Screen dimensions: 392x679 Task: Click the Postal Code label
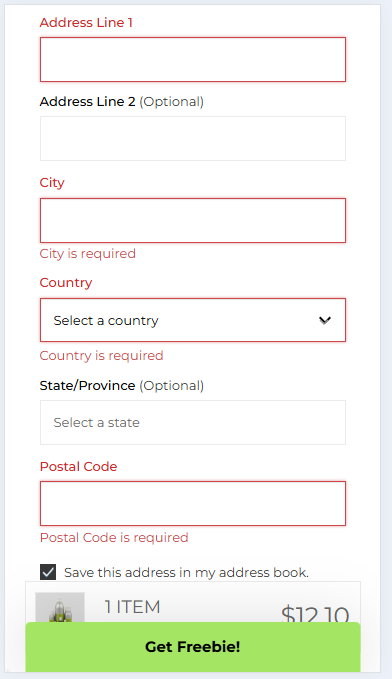point(78,466)
